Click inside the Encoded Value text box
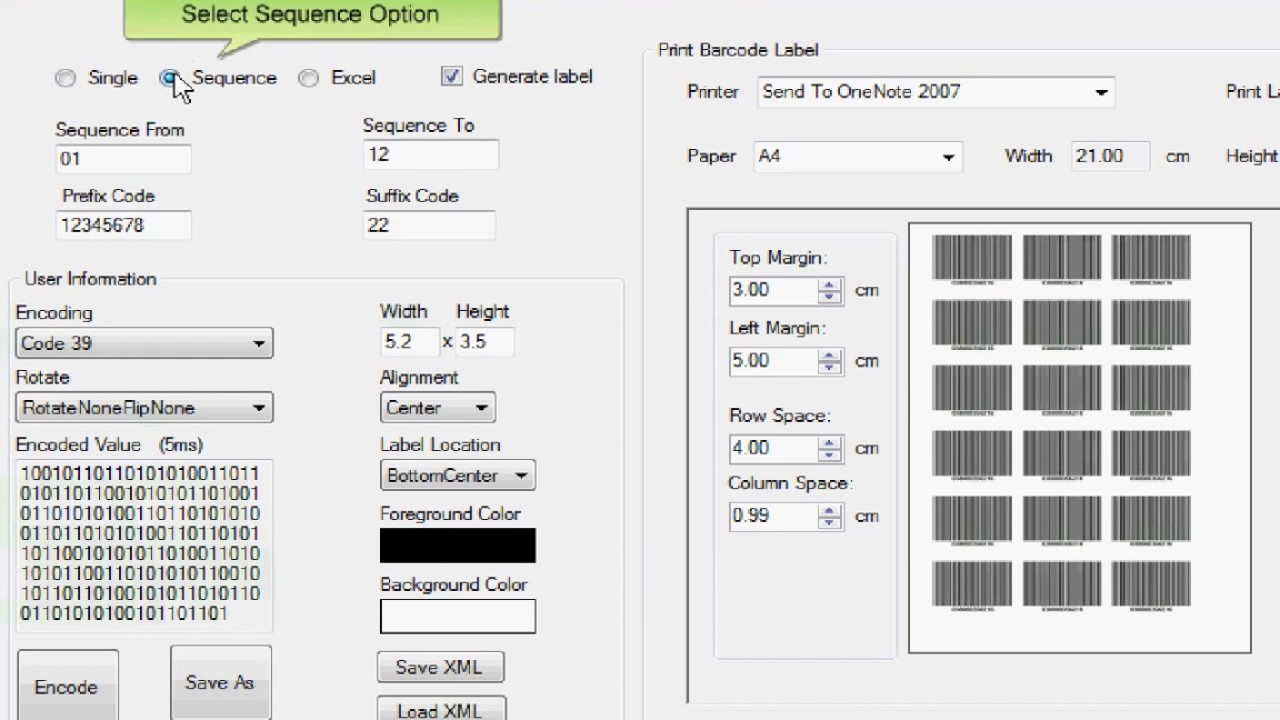Viewport: 1280px width, 720px height. [144, 545]
